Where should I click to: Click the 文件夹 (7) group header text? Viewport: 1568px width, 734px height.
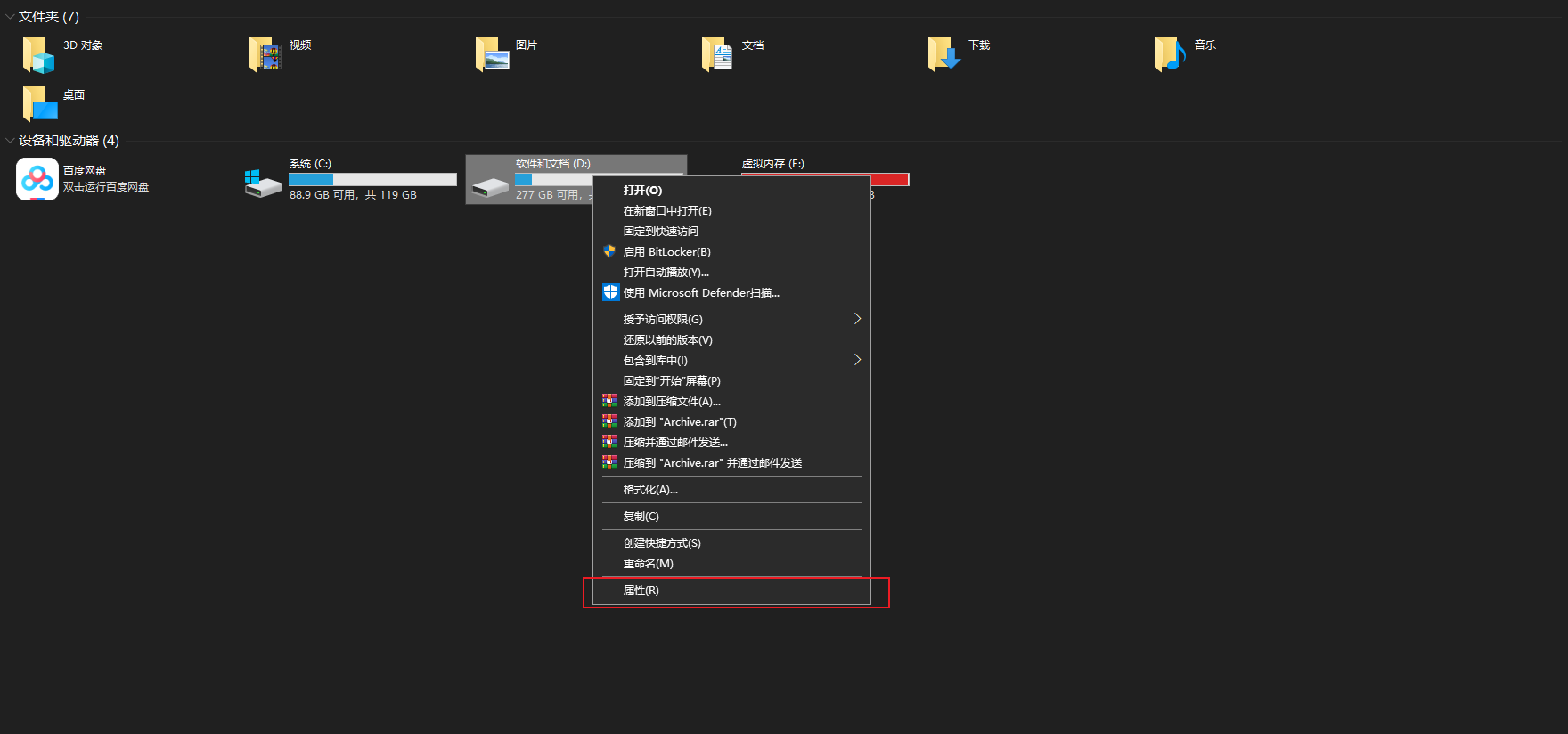click(x=49, y=17)
